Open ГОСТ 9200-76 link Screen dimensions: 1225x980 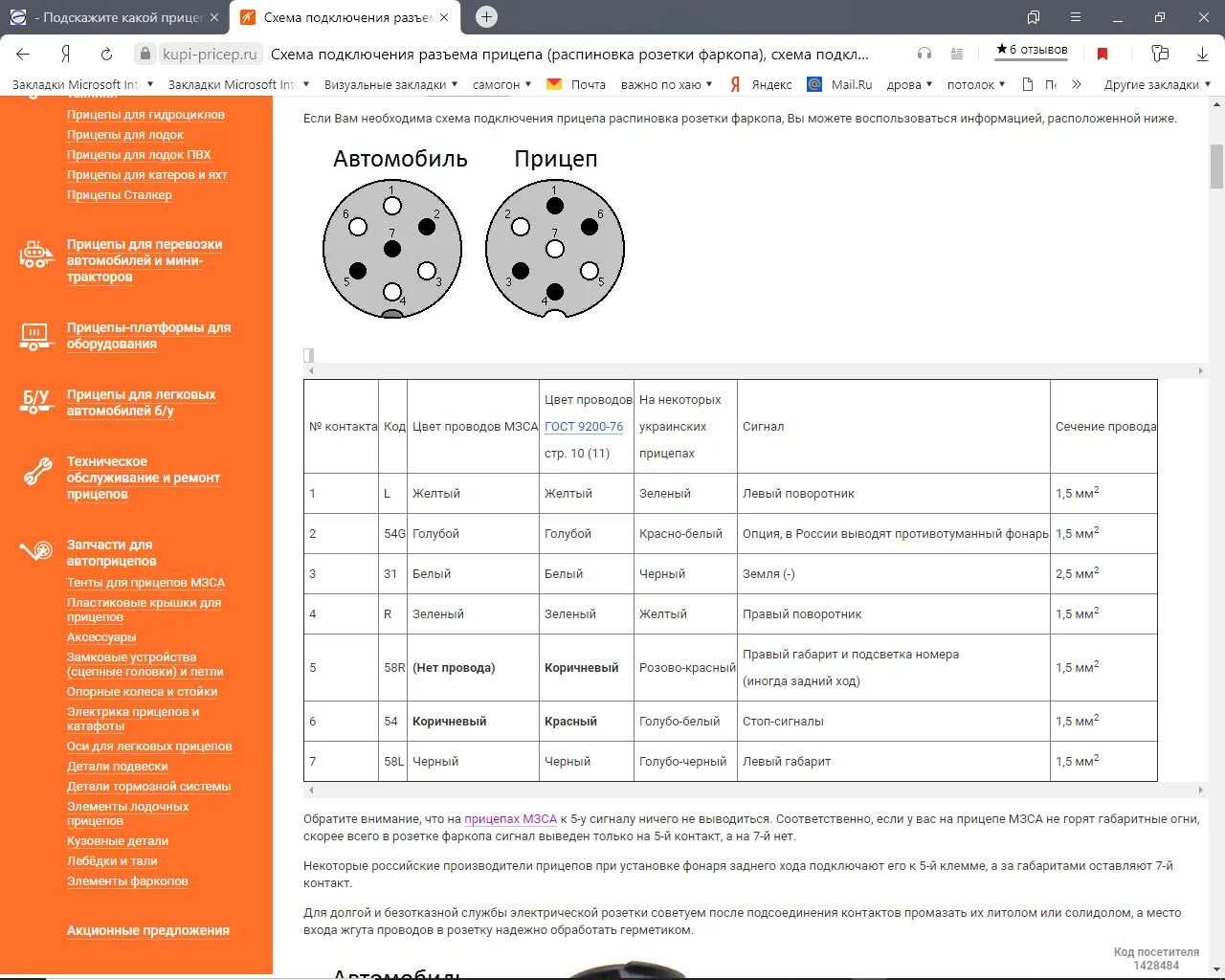584,427
